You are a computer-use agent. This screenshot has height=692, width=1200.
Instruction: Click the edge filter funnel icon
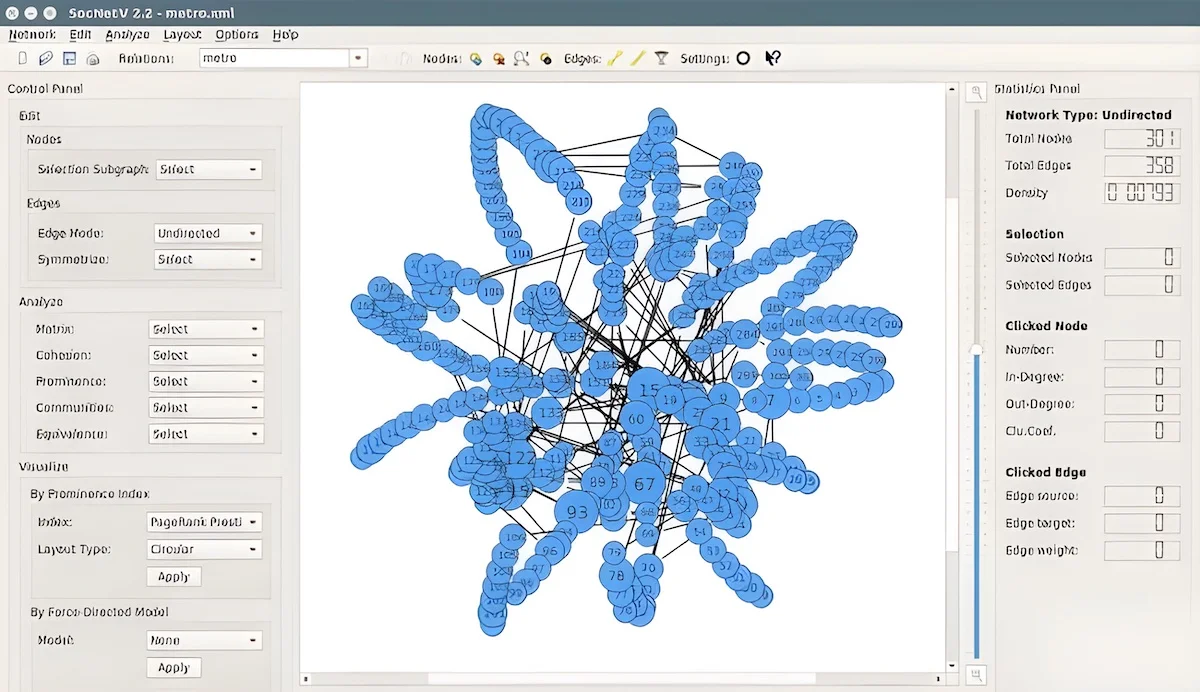point(661,58)
